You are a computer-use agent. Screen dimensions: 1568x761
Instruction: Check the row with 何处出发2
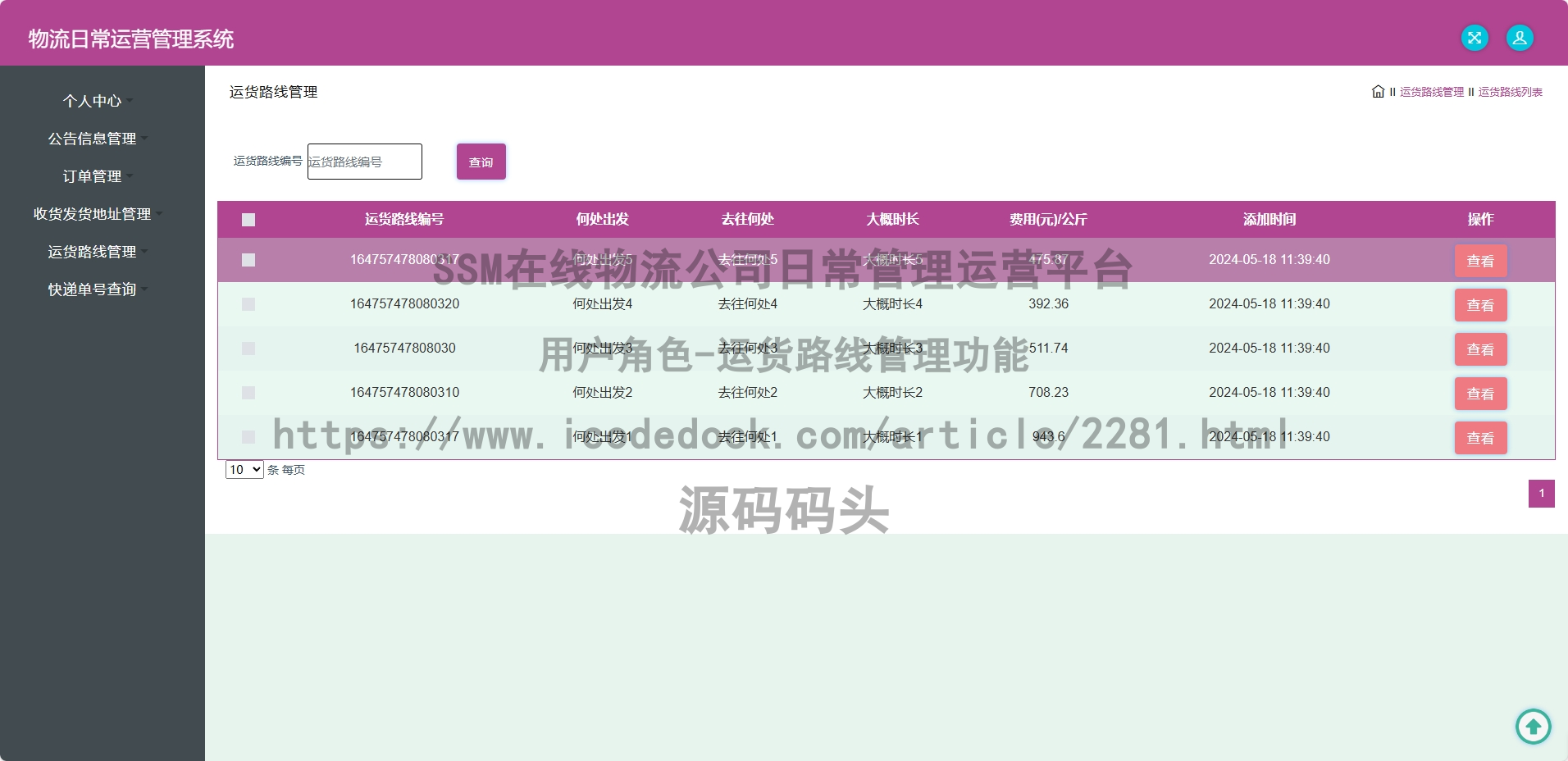[248, 393]
